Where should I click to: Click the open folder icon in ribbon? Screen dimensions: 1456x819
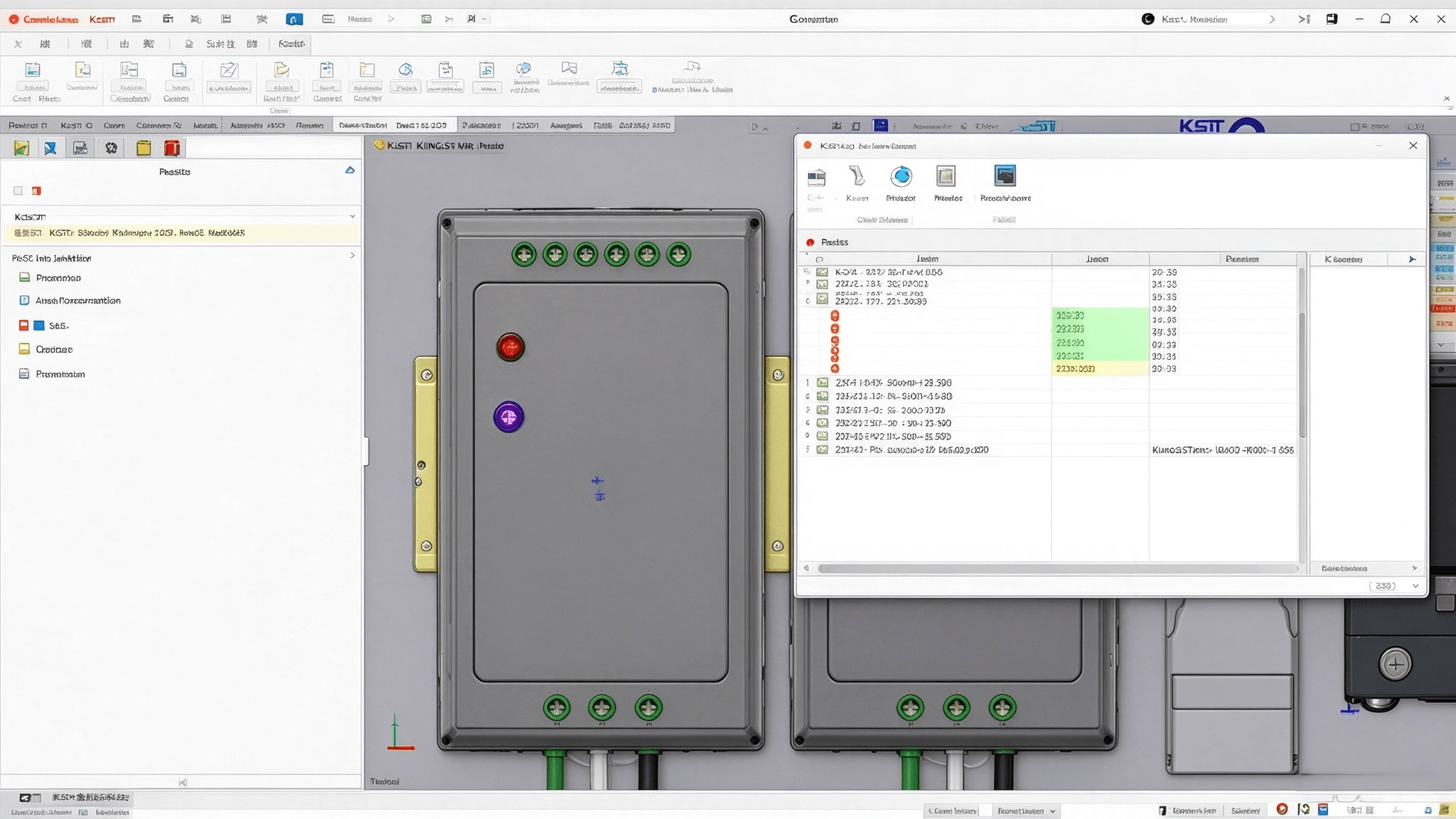[282, 69]
